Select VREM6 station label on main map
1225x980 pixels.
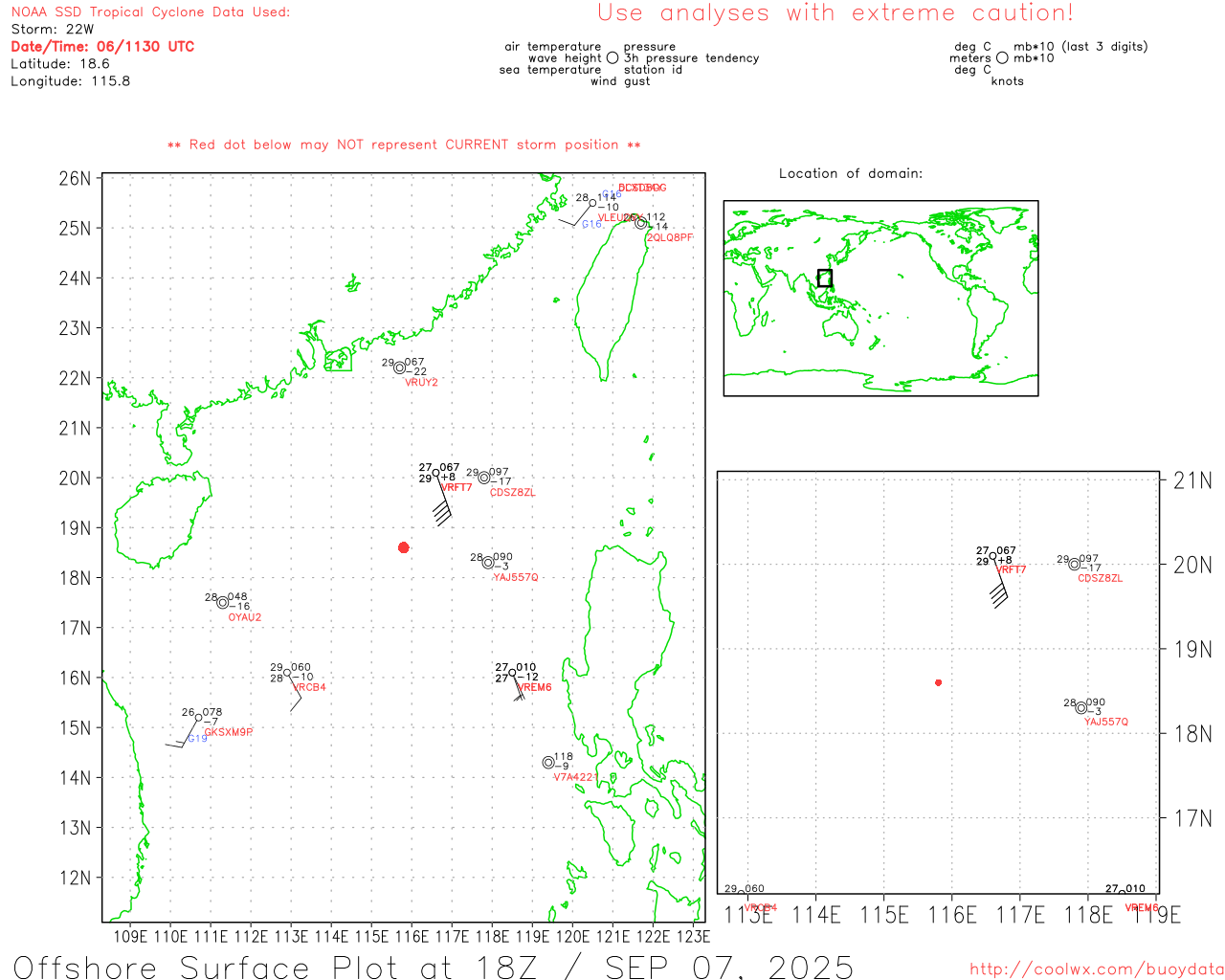[534, 688]
